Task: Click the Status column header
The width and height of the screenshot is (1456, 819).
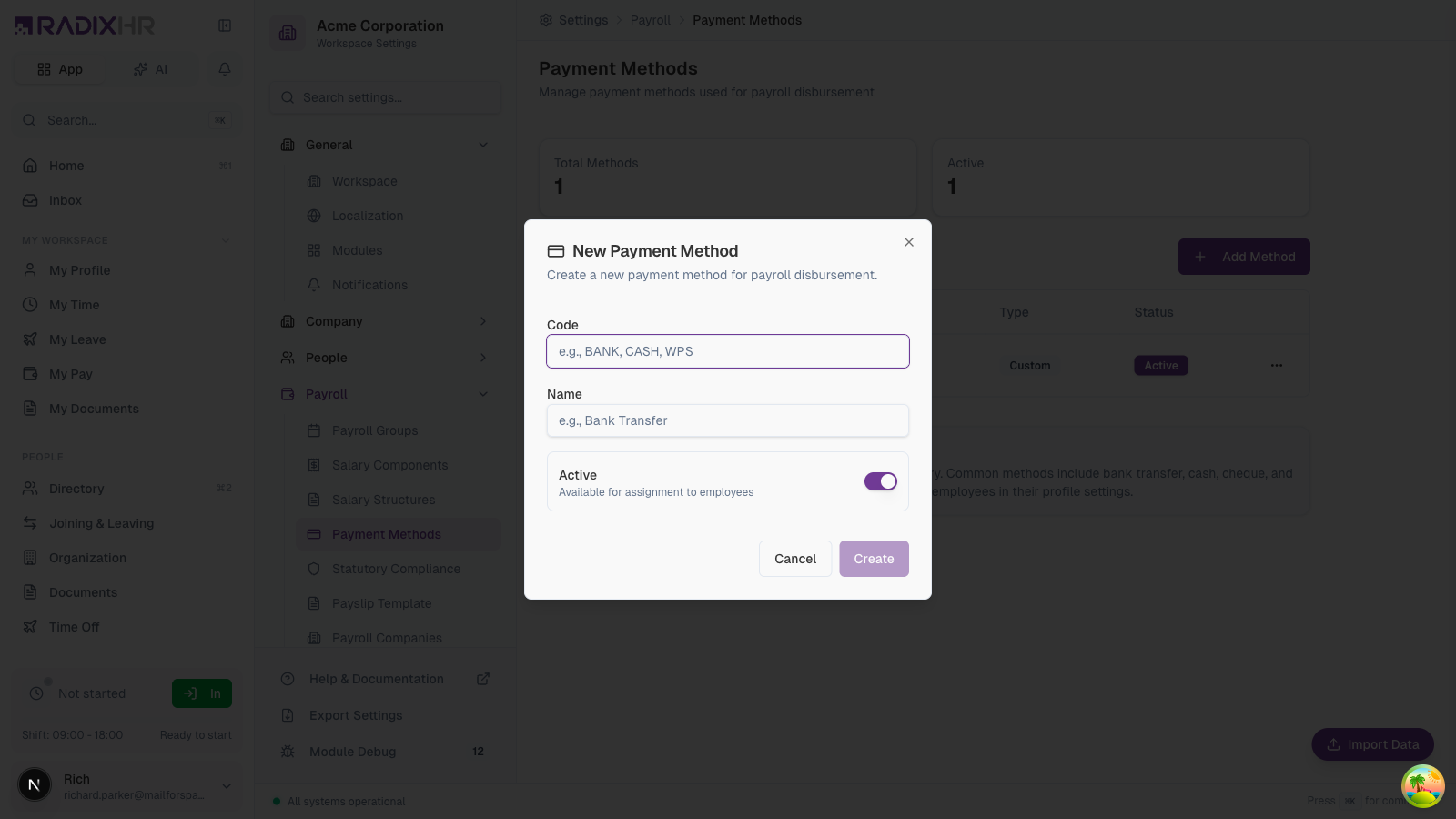Action: coord(1154,312)
